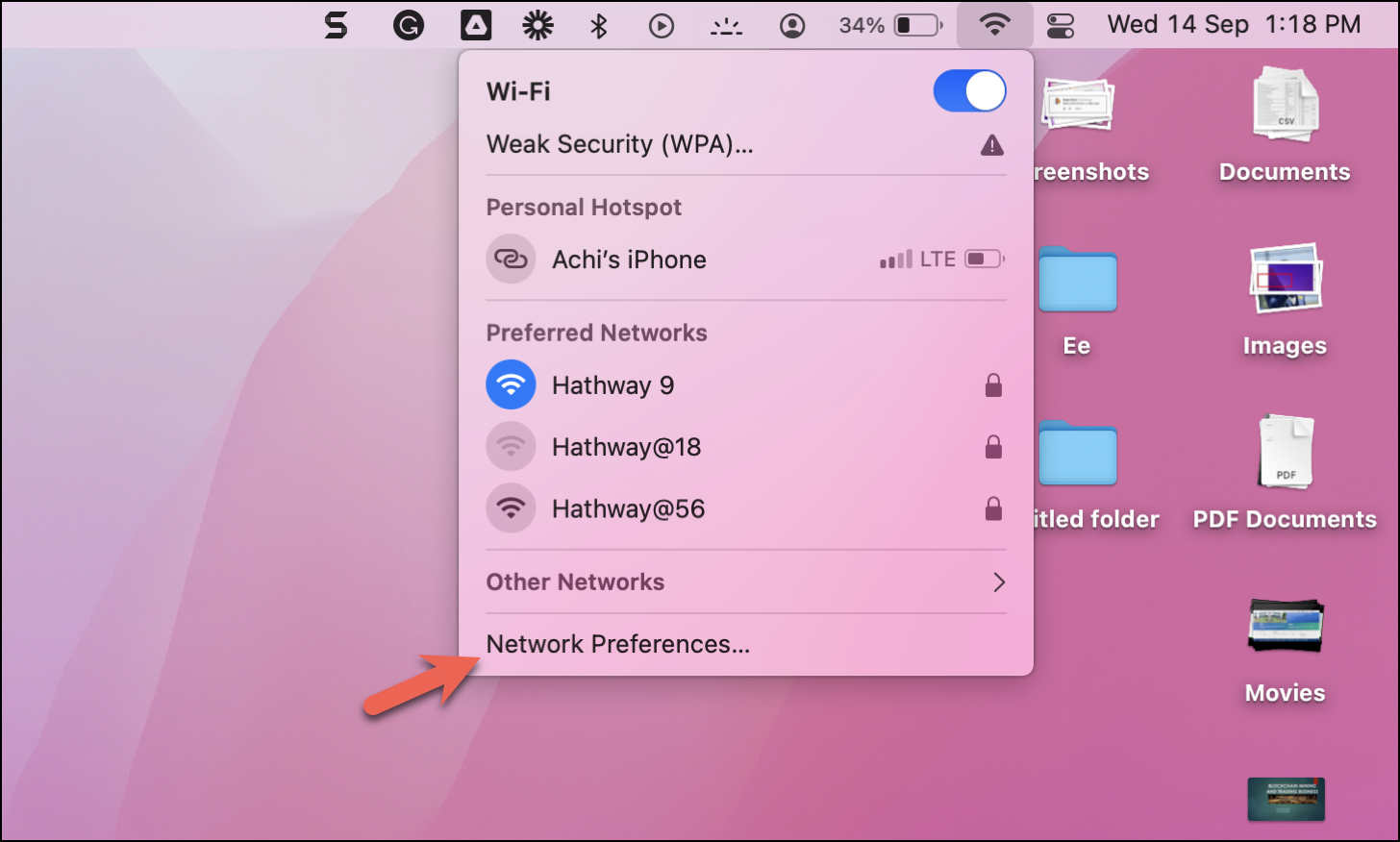Click the lock icon for Hathway 9

click(x=993, y=385)
